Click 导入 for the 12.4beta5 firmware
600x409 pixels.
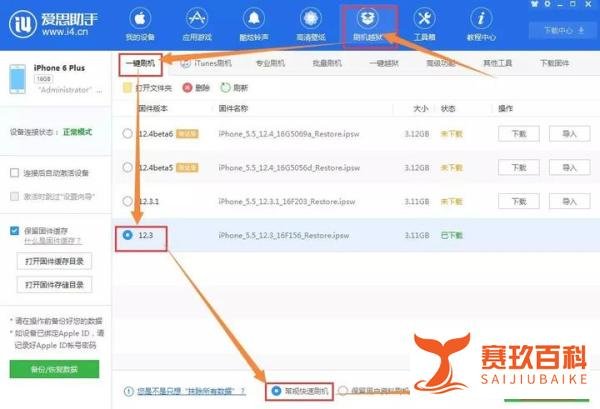click(x=569, y=168)
